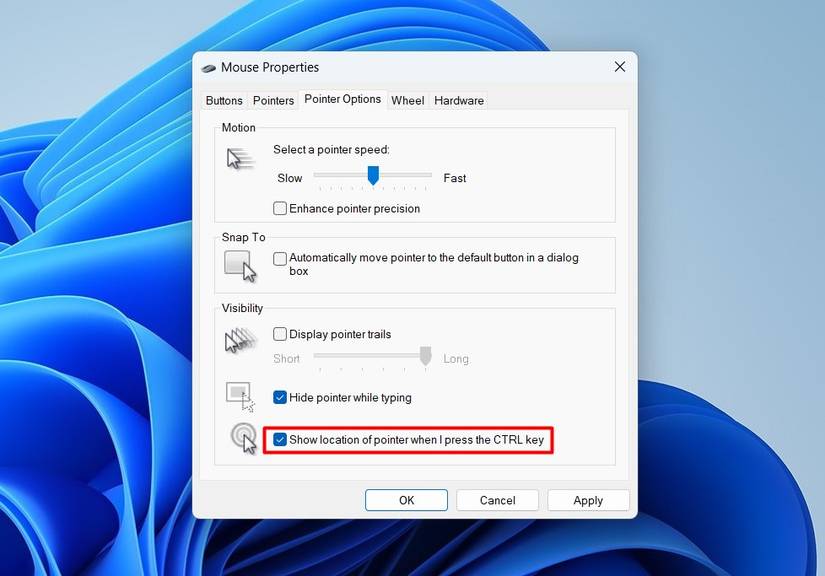Check Automatically move pointer to default button
The image size is (825, 576).
point(280,258)
